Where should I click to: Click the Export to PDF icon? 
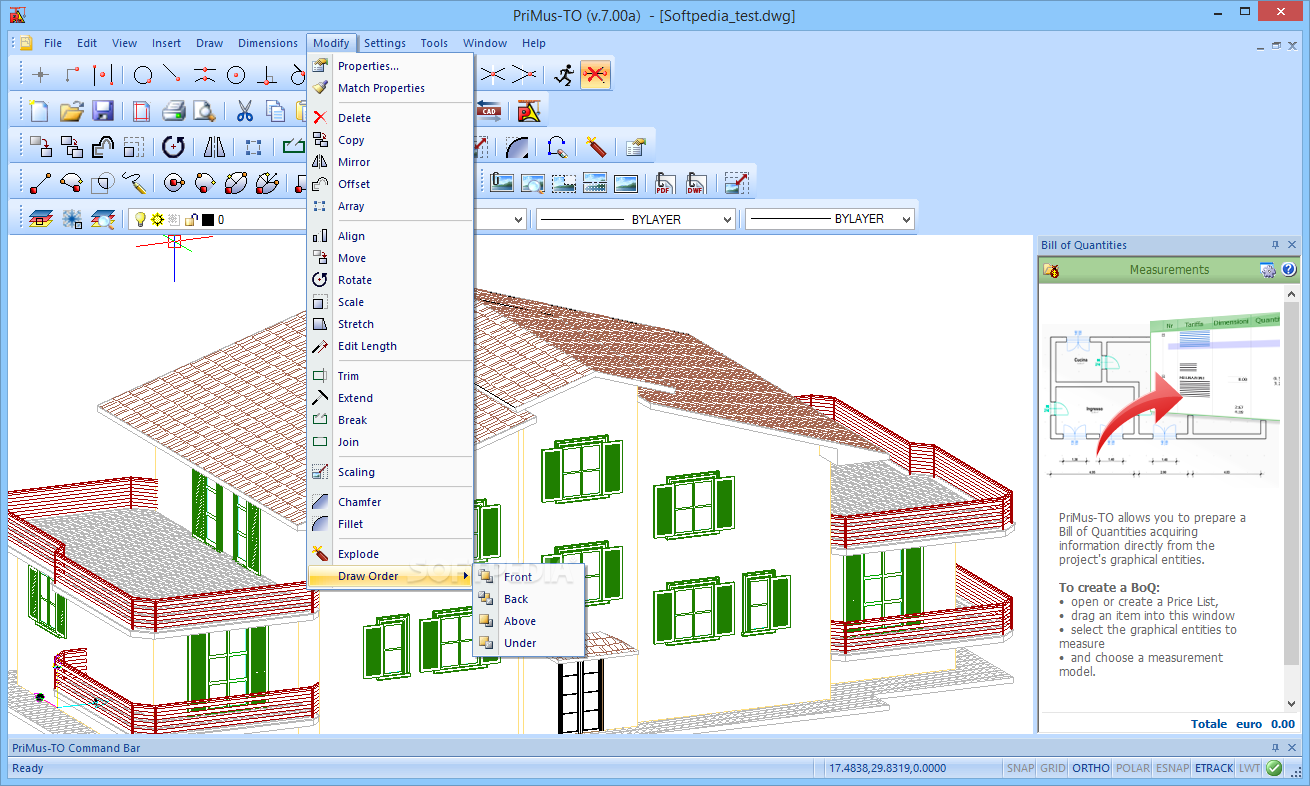click(666, 183)
